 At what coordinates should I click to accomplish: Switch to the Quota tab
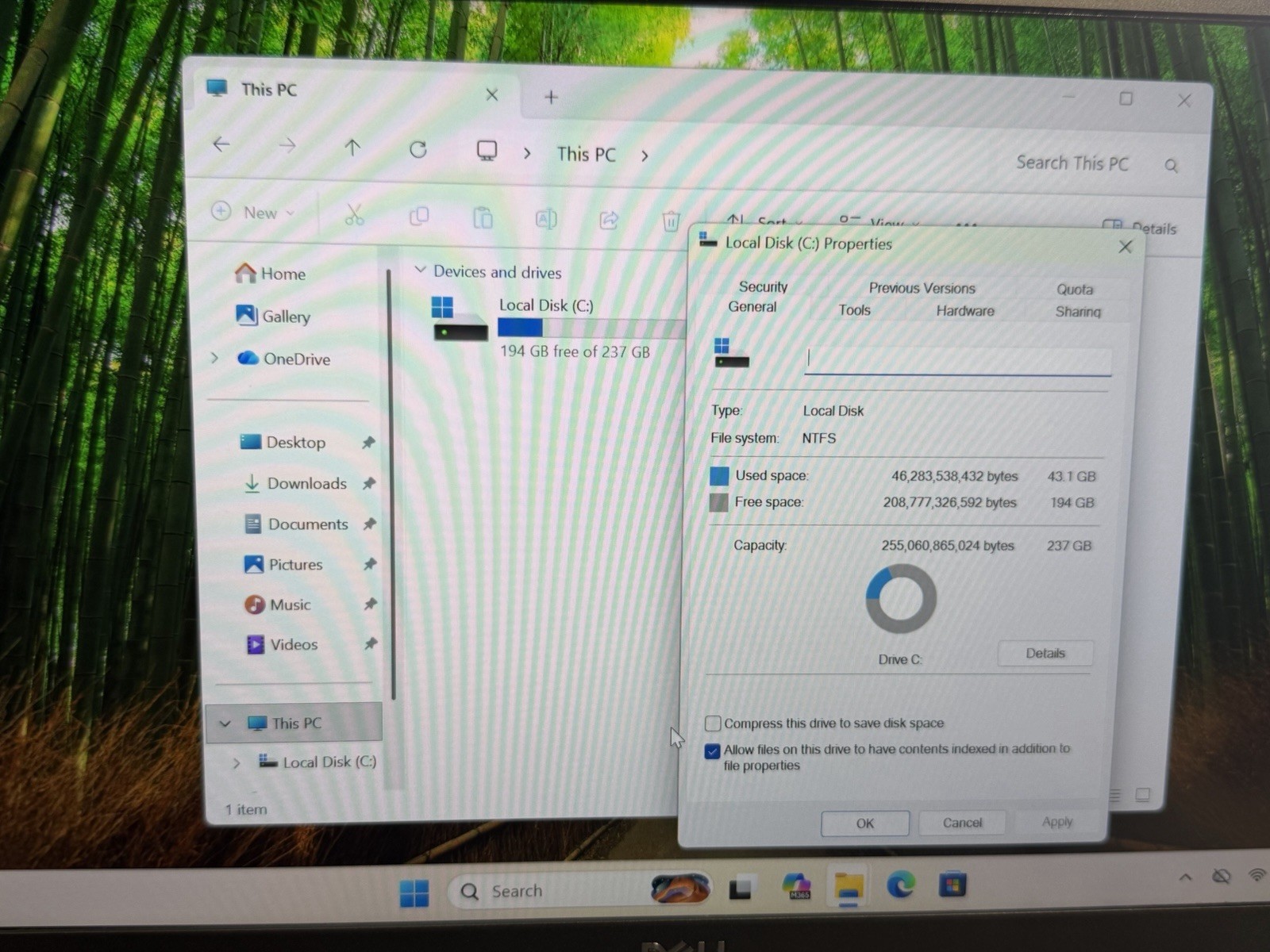pos(1075,290)
